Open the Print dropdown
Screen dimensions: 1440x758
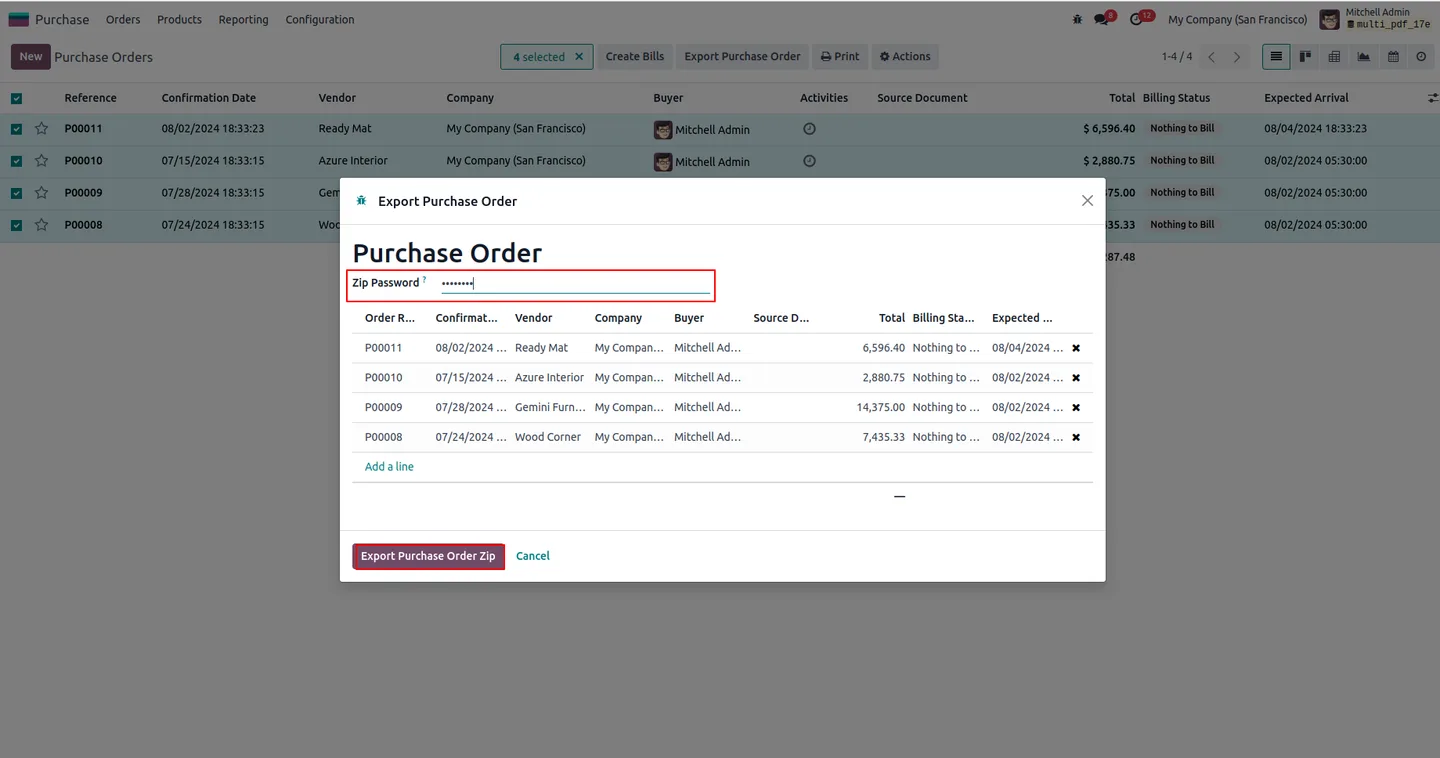coord(840,57)
